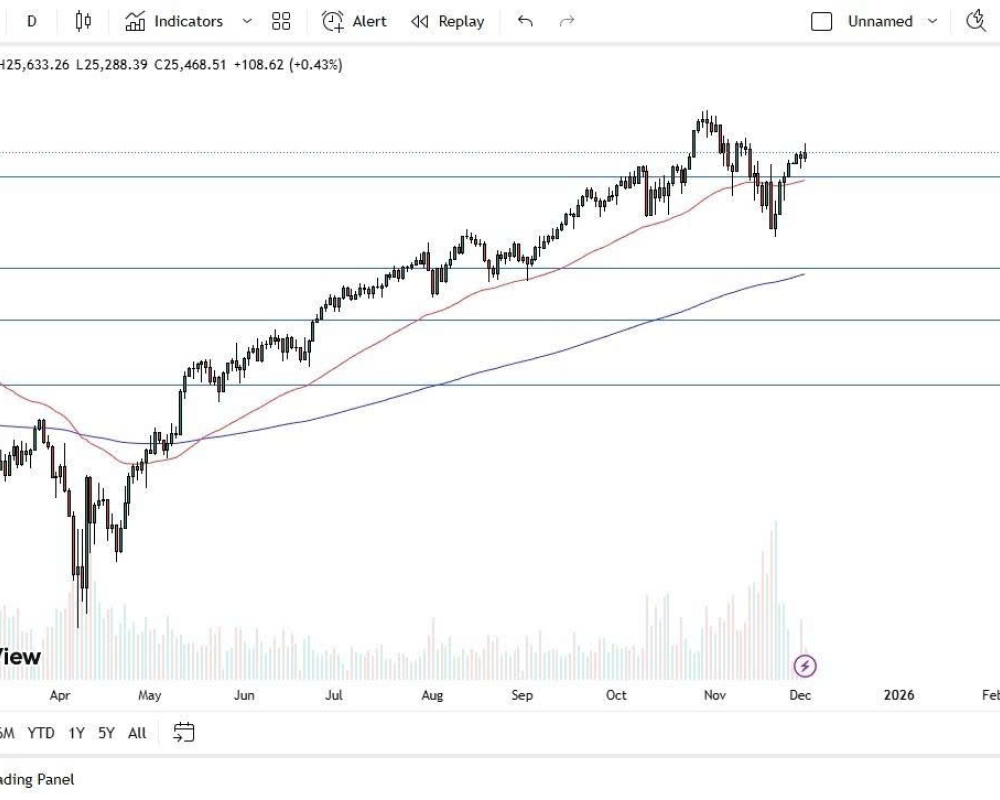Expand the arrow next to Indicators
The image size is (1000, 800).
(x=247, y=21)
